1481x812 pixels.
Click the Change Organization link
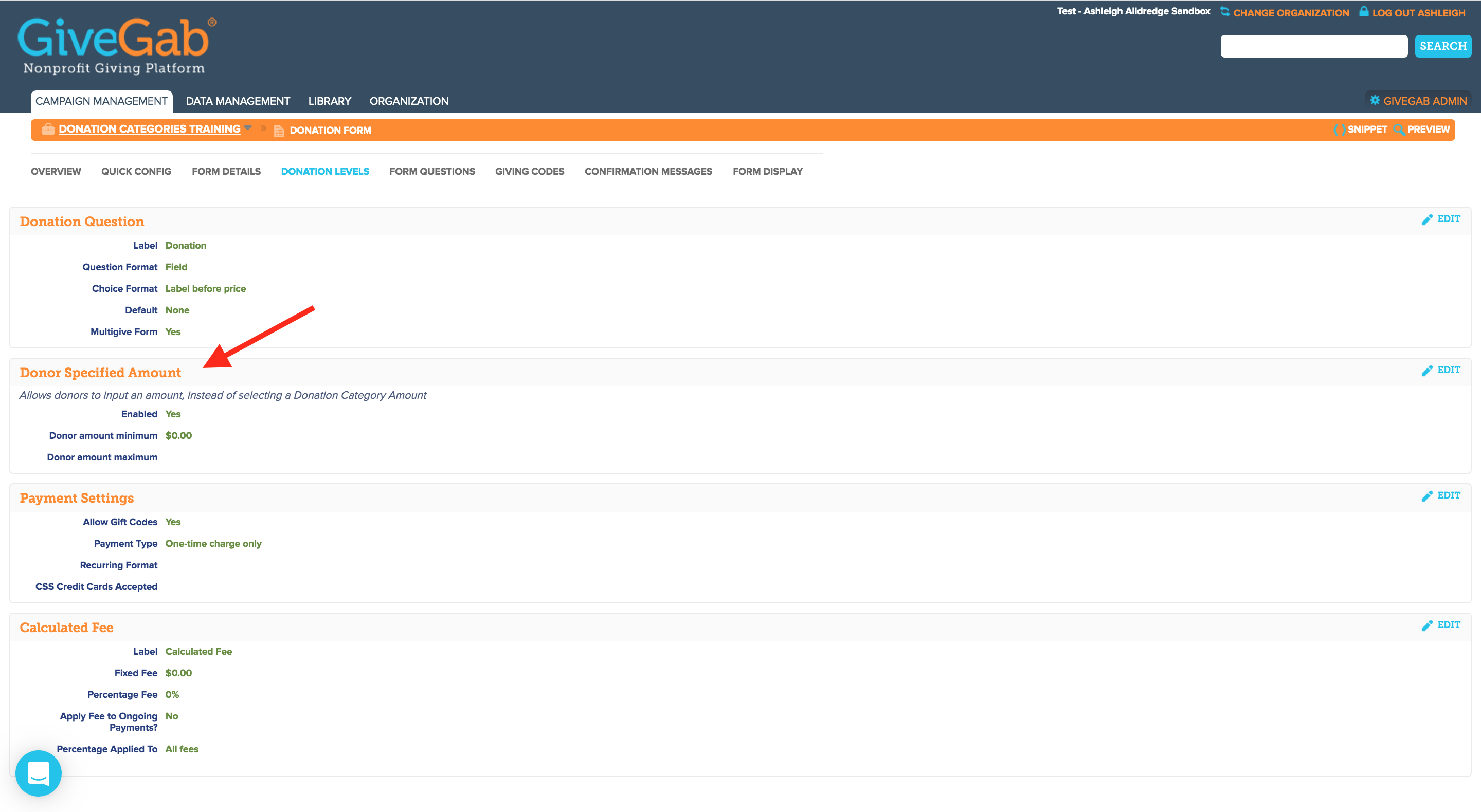(x=1291, y=13)
